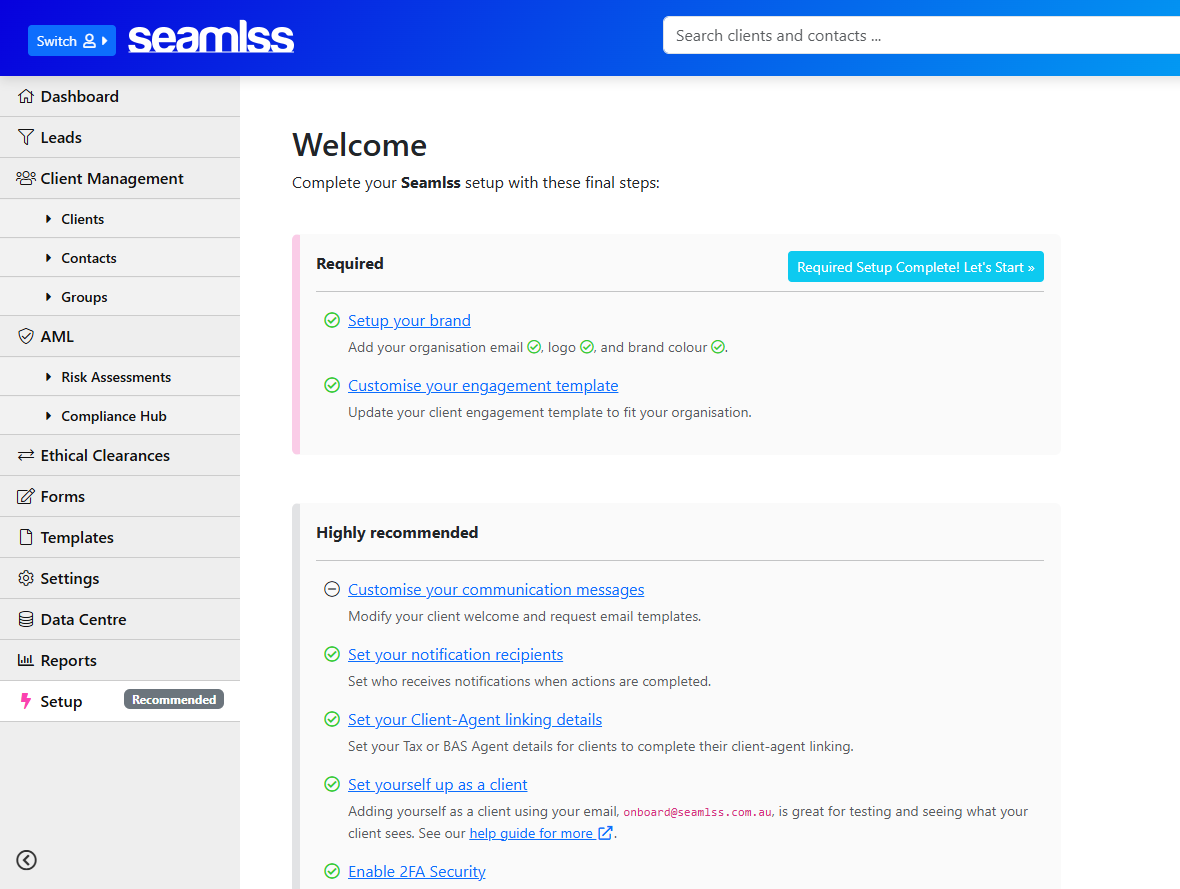
Task: Open the Forms section
Action: click(120, 497)
